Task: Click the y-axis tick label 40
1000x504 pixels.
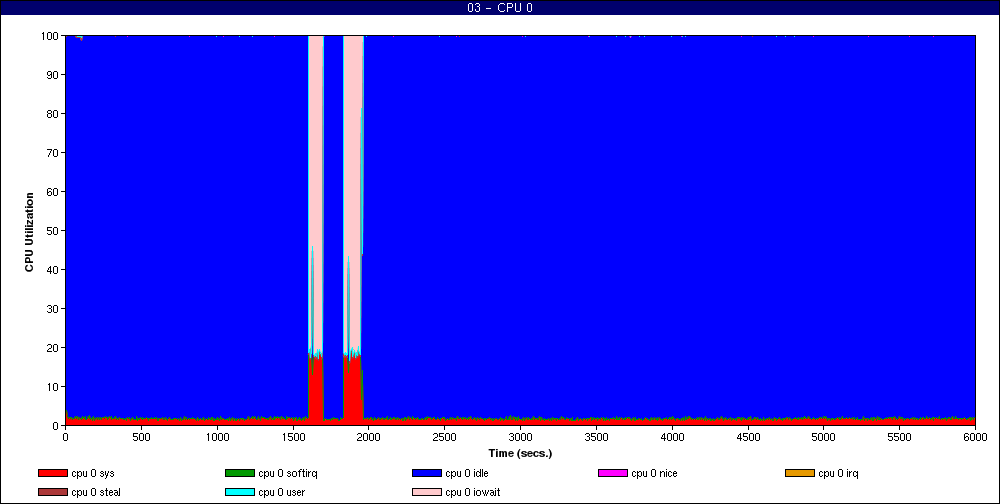Action: (54, 270)
